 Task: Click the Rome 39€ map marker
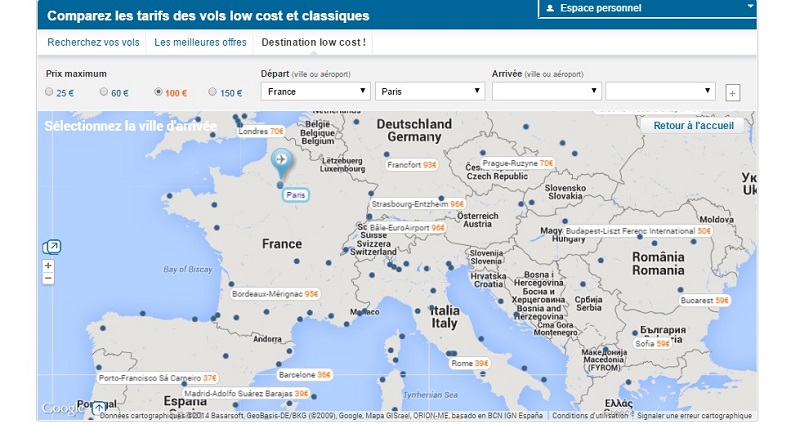pos(469,363)
